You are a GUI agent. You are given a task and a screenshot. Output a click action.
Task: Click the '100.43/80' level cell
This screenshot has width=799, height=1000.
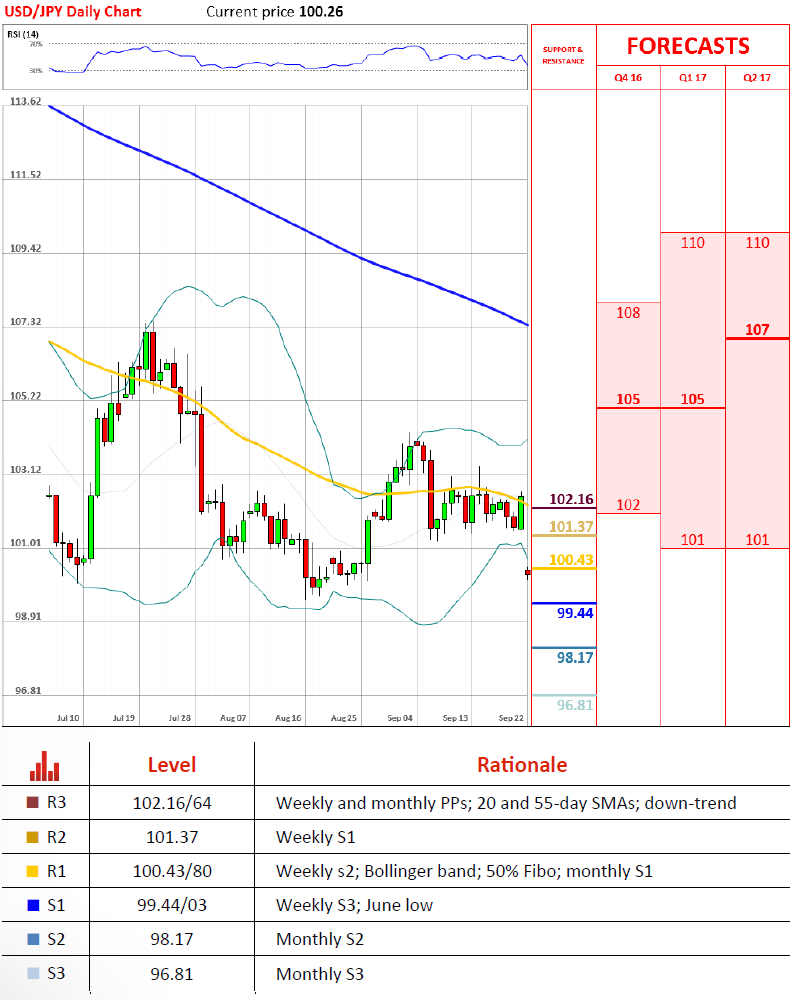pyautogui.click(x=172, y=871)
